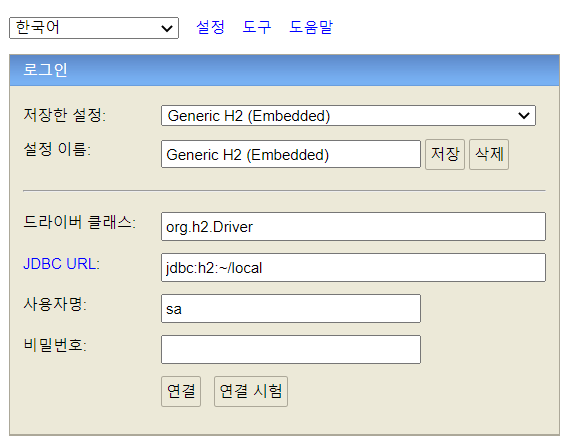This screenshot has width=581, height=448.
Task: Click the 사용자명: label
Action: (x=55, y=304)
